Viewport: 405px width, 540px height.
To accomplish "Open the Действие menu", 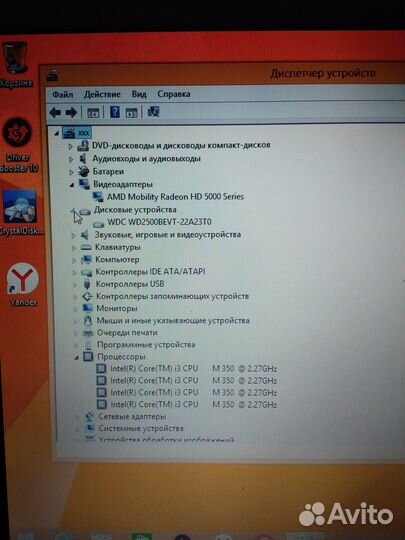I will click(102, 94).
